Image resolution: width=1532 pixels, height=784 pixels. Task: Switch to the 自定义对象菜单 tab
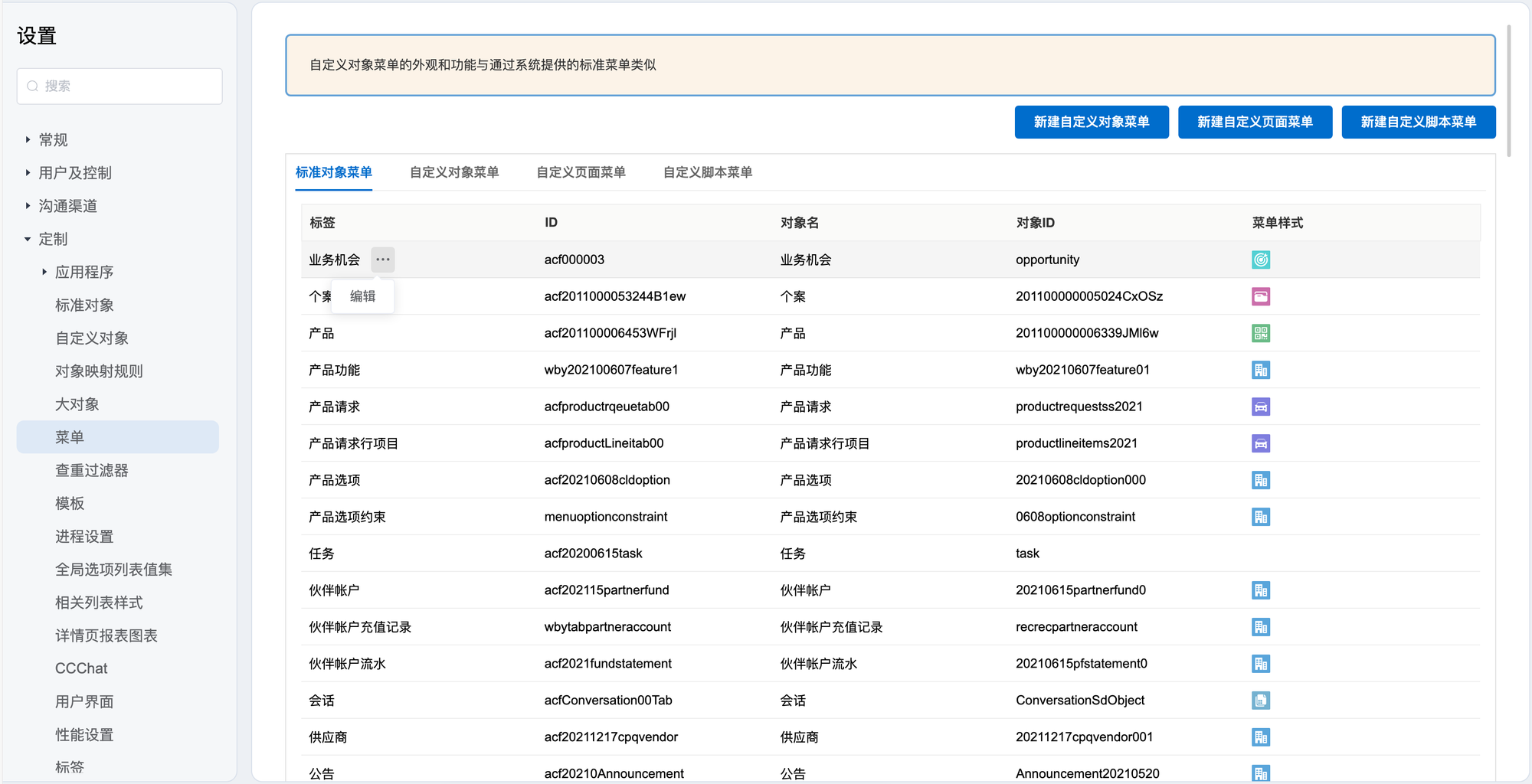tap(454, 172)
